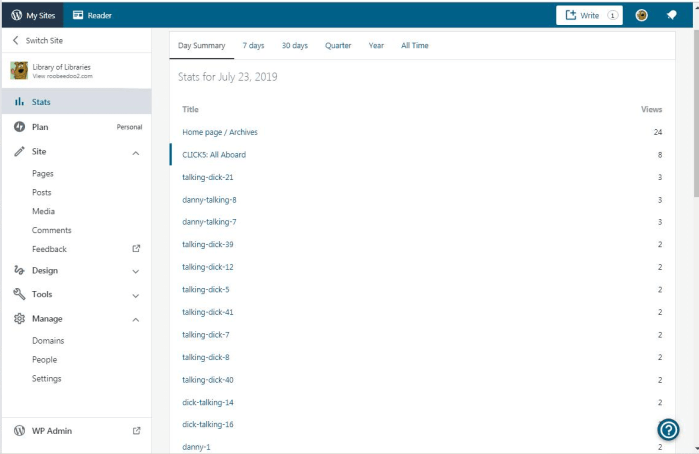Image resolution: width=699 pixels, height=454 pixels.
Task: Select the Day Summary tab
Action: [201, 45]
